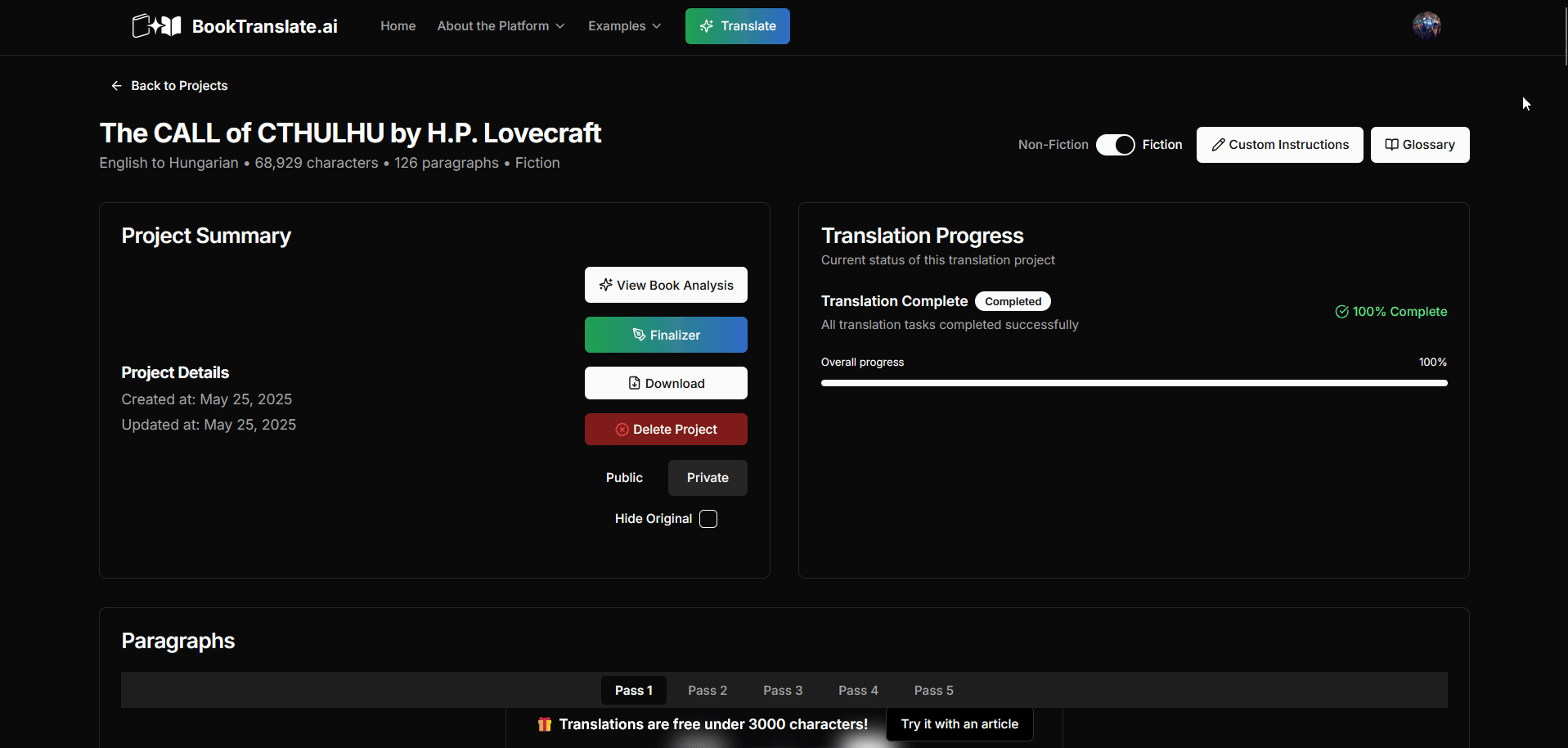Open the user profile avatar
The height and width of the screenshot is (748, 1568).
click(1426, 26)
